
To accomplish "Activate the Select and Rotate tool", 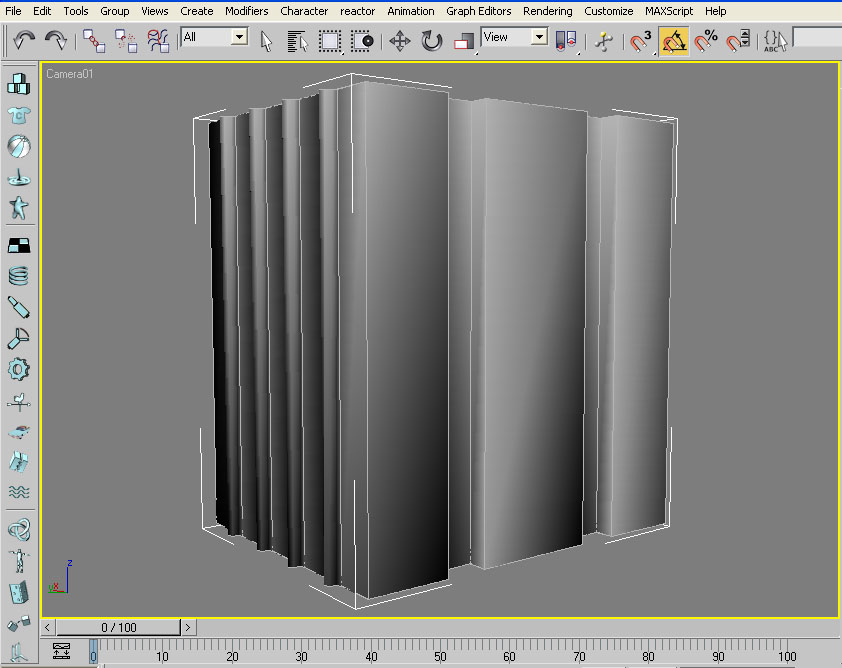I will (431, 41).
